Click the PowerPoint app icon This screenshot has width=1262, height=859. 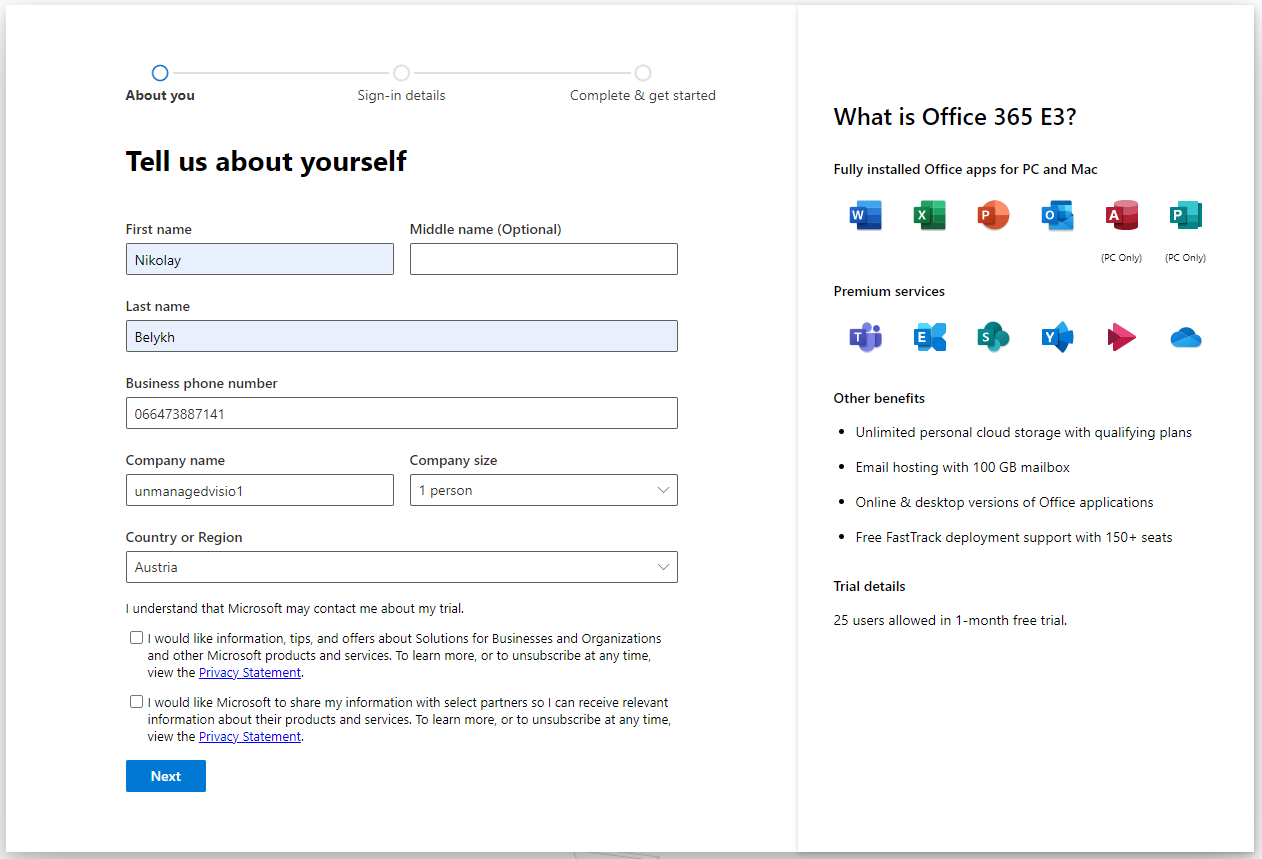[993, 215]
